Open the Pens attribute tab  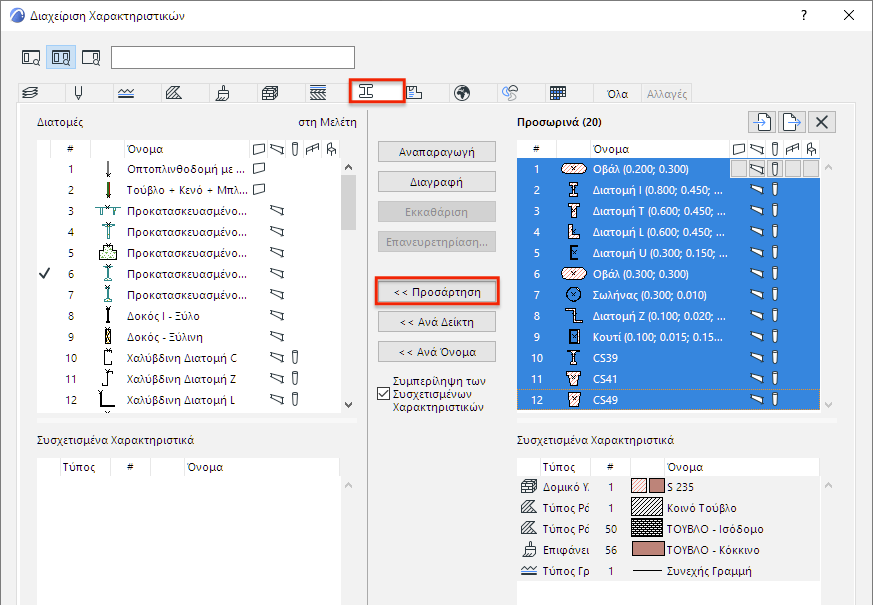pyautogui.click(x=79, y=93)
